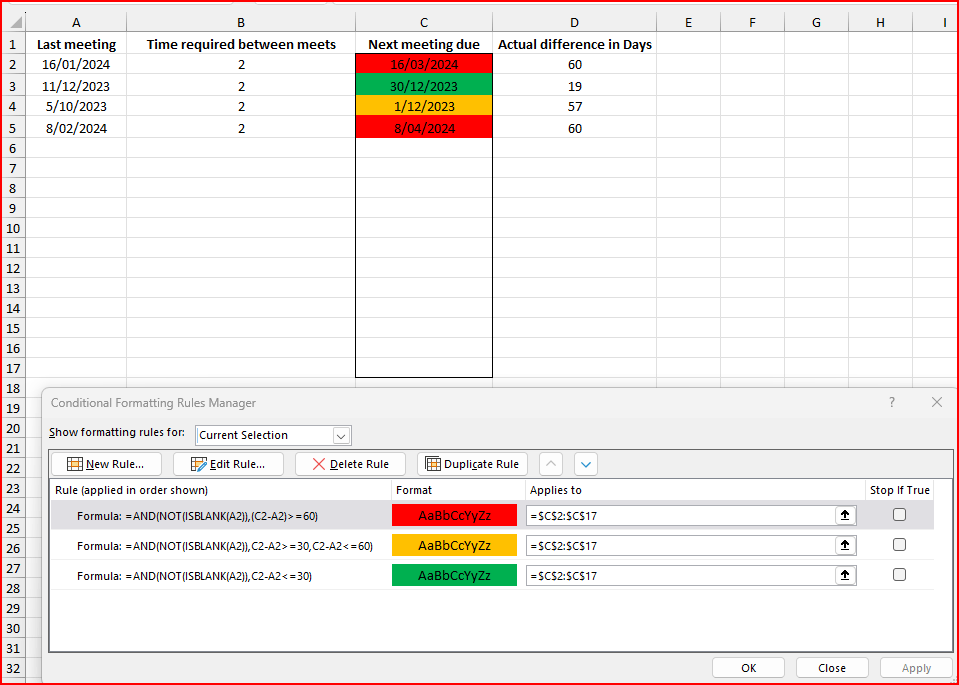The height and width of the screenshot is (685, 959).
Task: Collapse range selector for orange rule's Applies to
Action: 845,545
